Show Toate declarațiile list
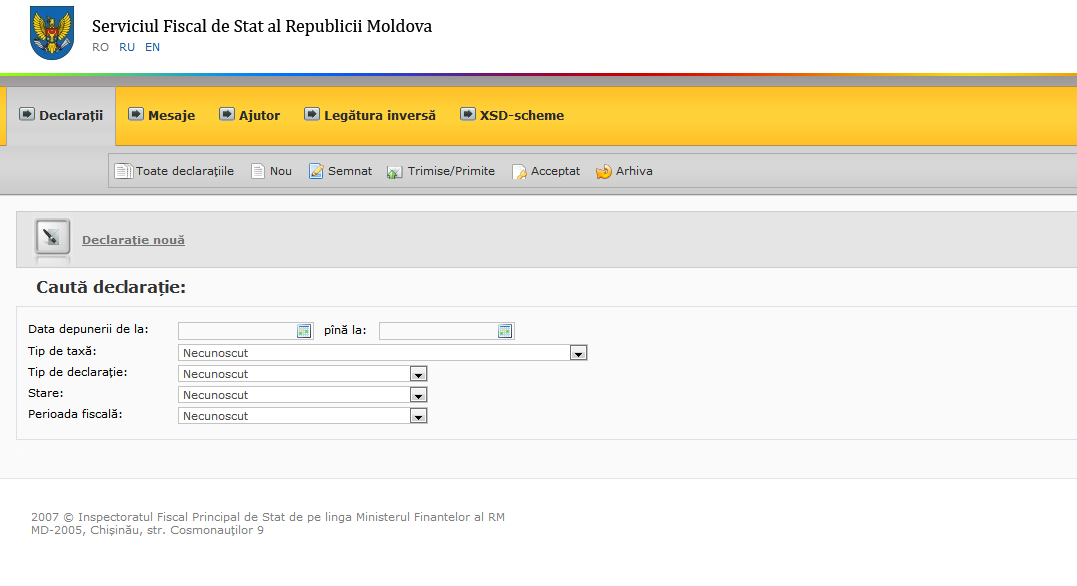Screen dimensions: 1077x586 175,171
